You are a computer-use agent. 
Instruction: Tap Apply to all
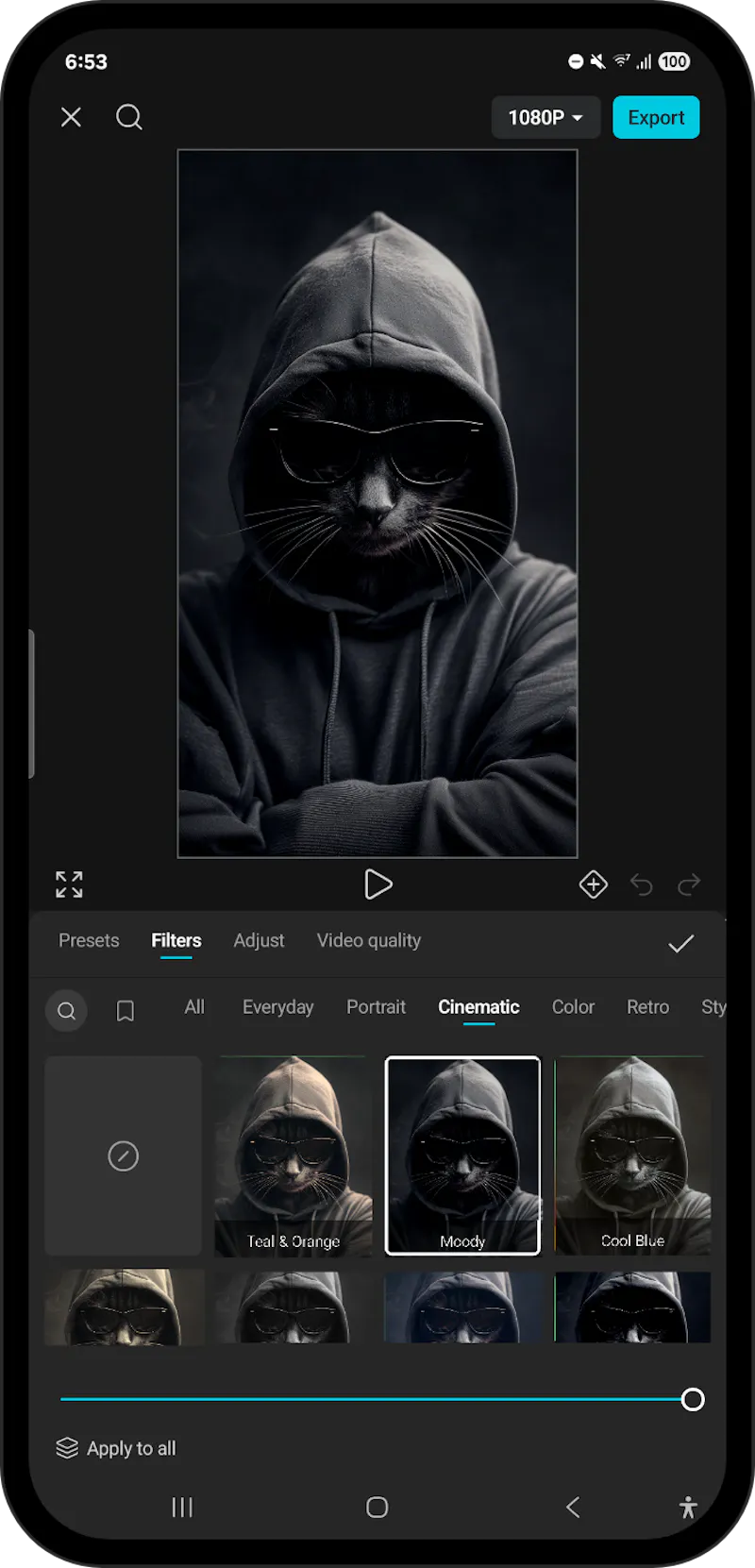tap(116, 1448)
